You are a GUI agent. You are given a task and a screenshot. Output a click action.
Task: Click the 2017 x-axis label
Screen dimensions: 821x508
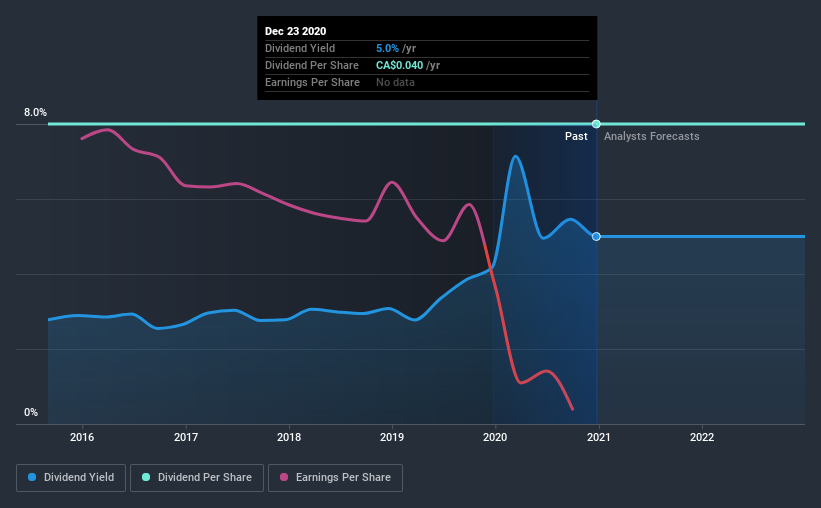(x=186, y=437)
